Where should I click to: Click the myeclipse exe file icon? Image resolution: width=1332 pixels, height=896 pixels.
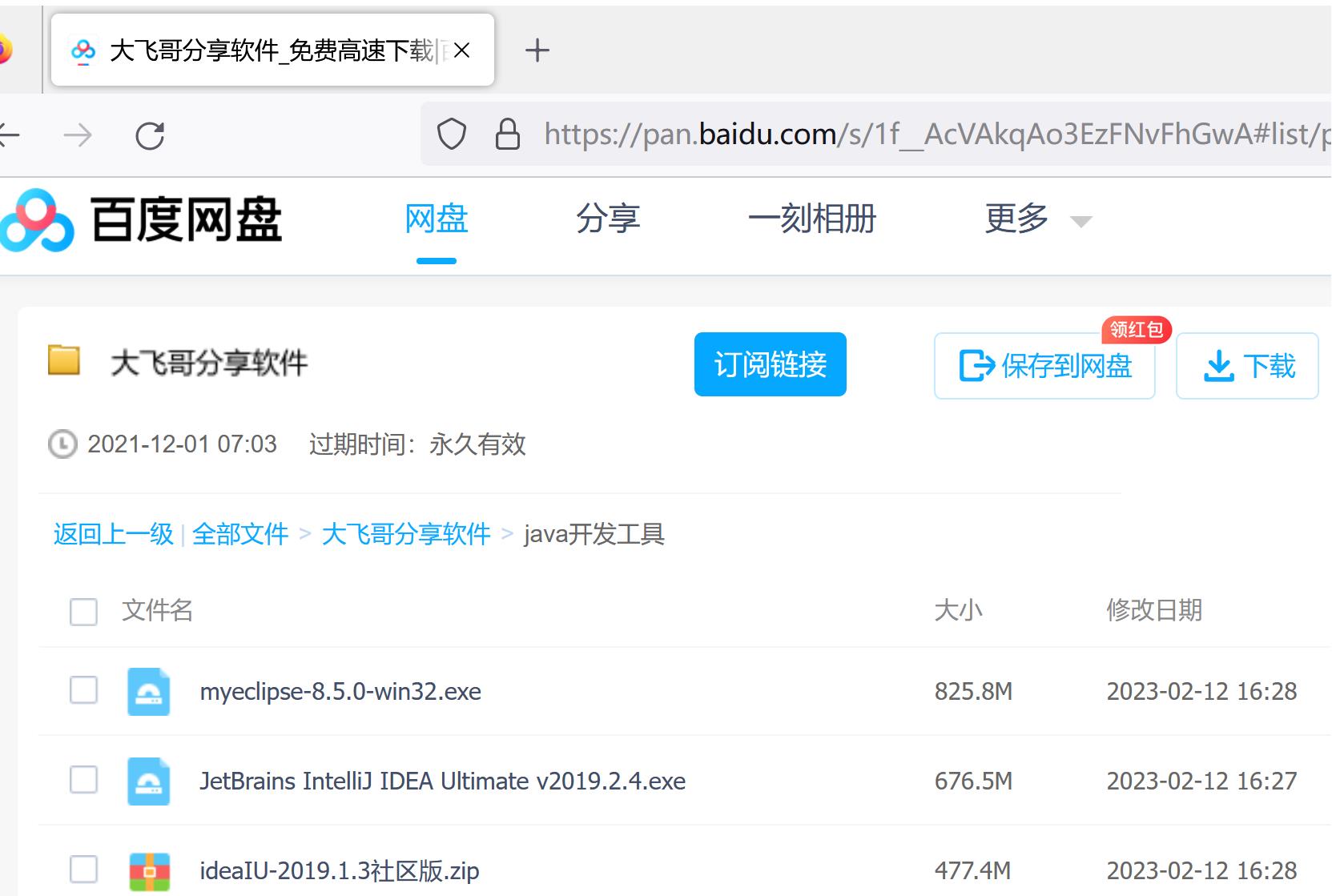pyautogui.click(x=149, y=691)
